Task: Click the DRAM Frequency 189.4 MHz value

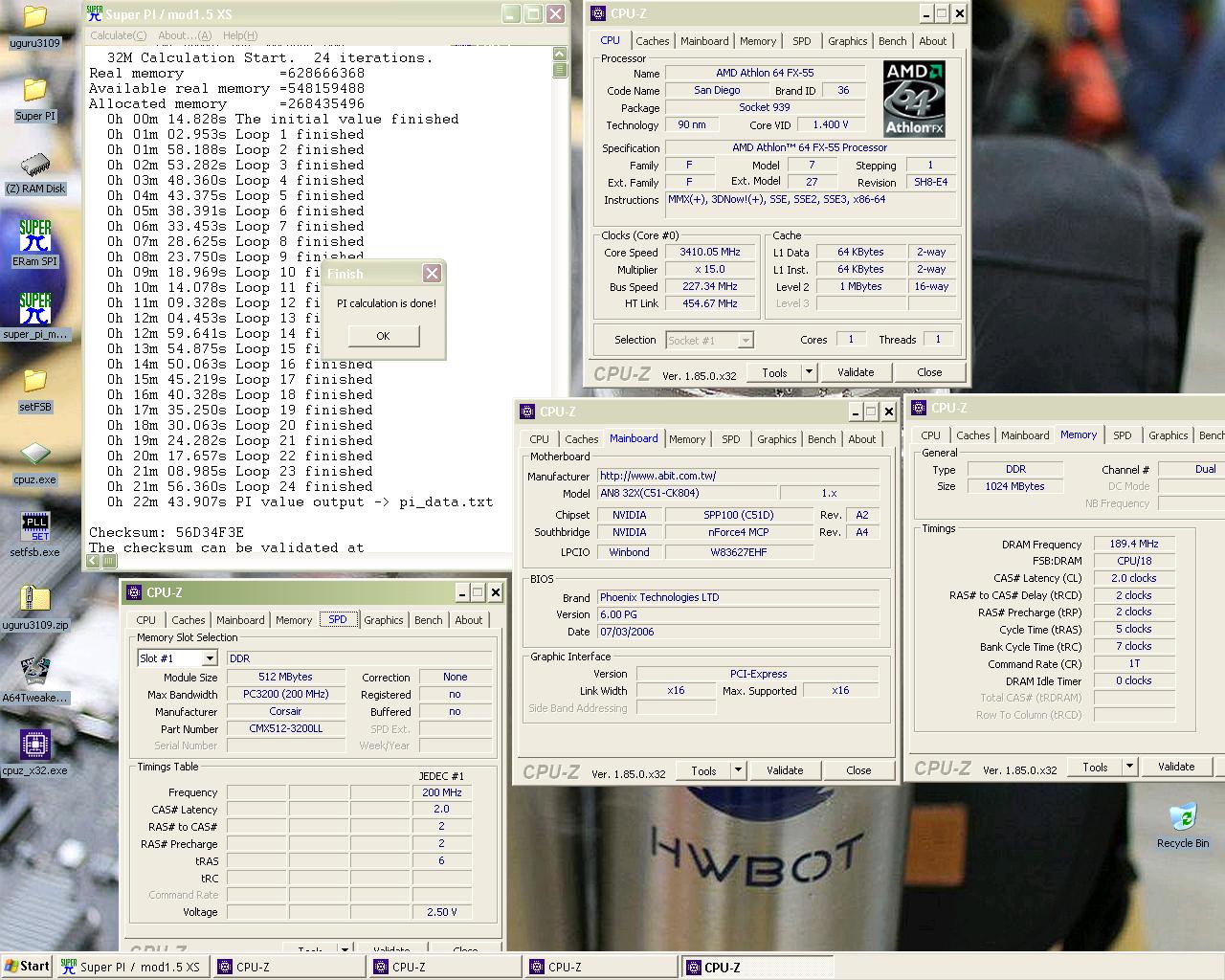Action: tap(1134, 544)
